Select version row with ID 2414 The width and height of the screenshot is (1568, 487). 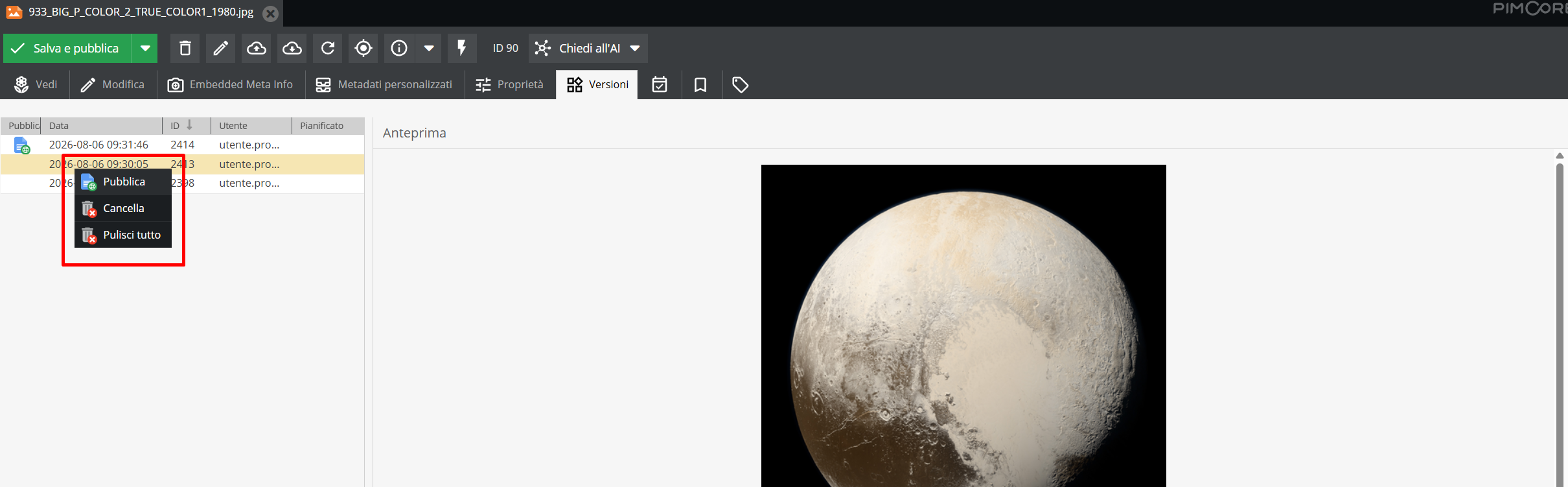182,145
